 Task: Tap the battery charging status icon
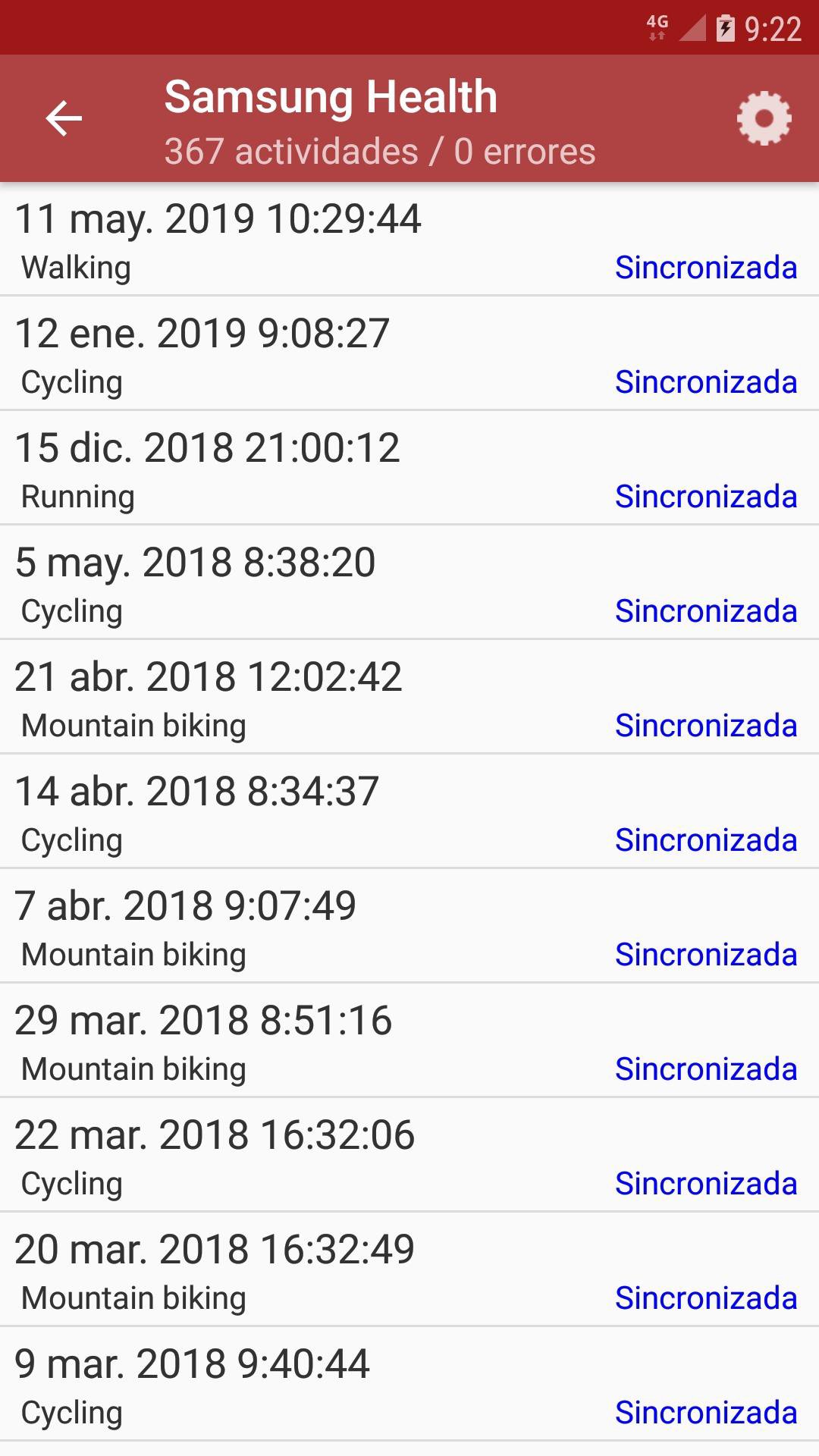pos(726,28)
